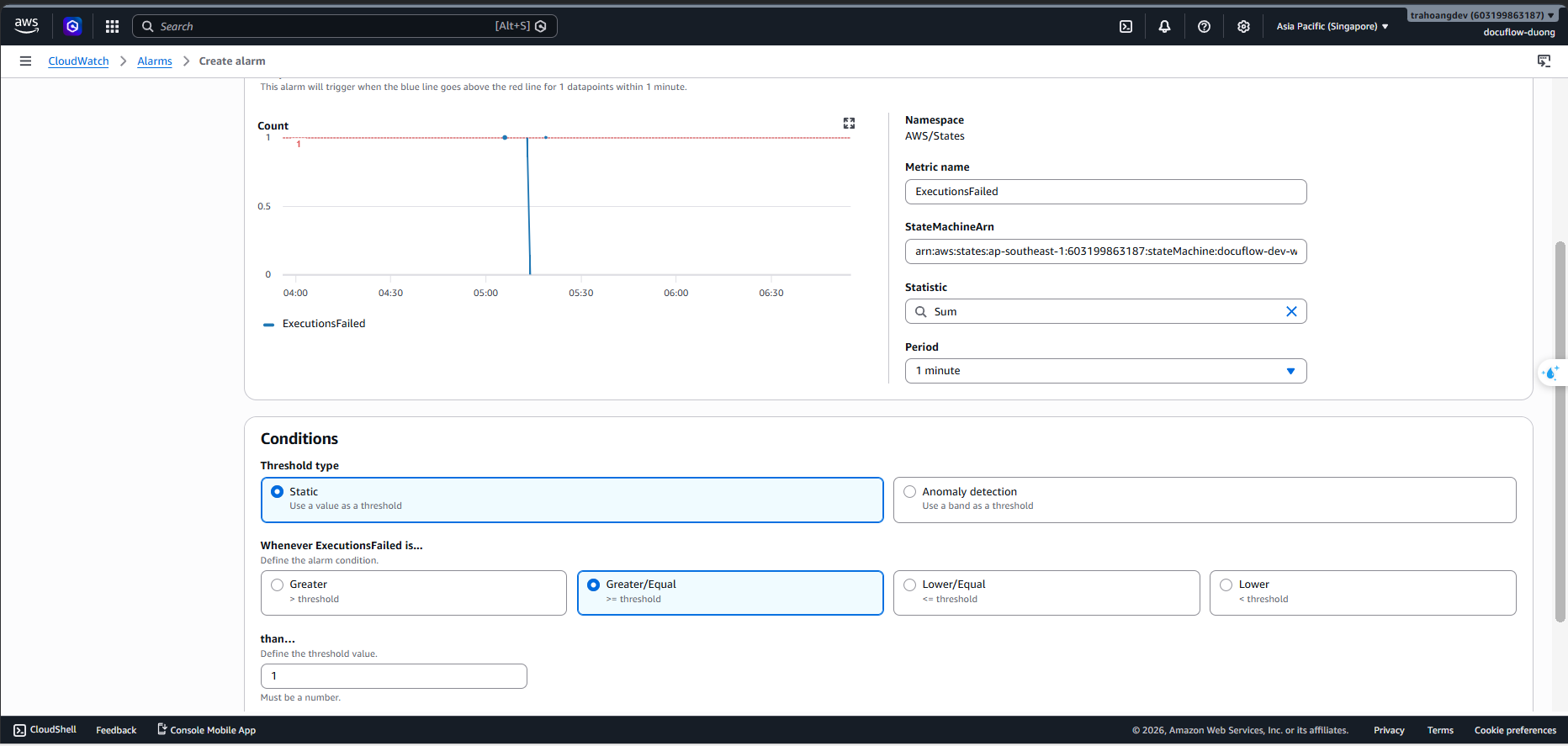Choose the Lower/Equal threshold condition
This screenshot has height=746, width=1568.
[1046, 593]
